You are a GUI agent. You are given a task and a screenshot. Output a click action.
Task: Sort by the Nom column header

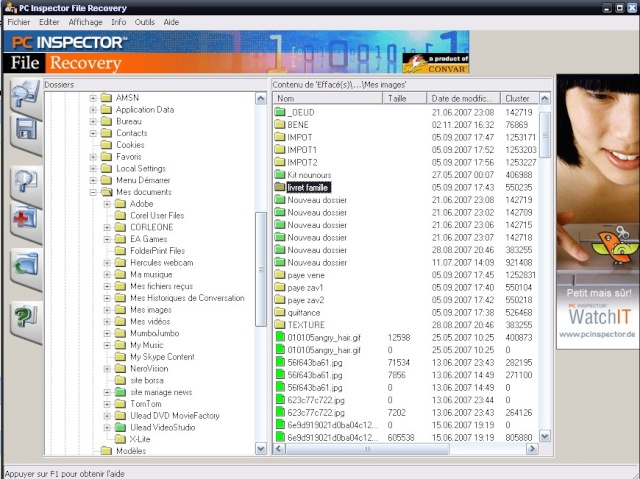tap(328, 98)
